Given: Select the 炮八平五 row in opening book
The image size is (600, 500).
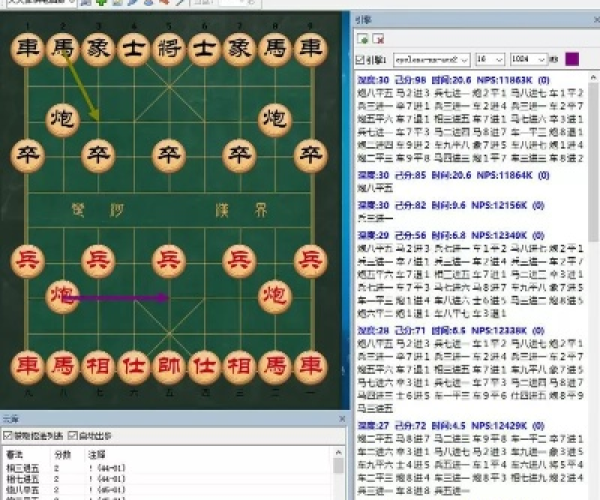Looking at the screenshot, I should click(168, 489).
